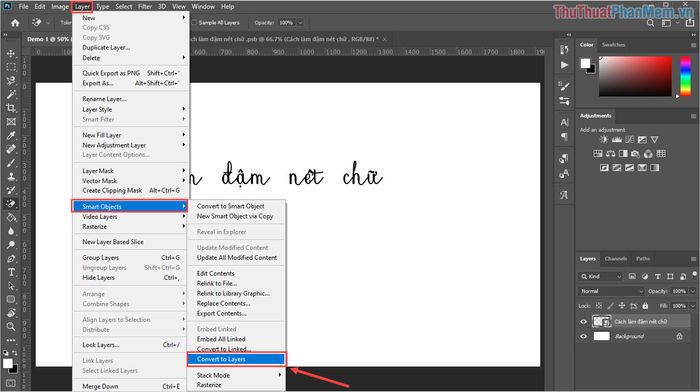The height and width of the screenshot is (392, 700).
Task: Select the Path Selection tool
Action: [11, 286]
